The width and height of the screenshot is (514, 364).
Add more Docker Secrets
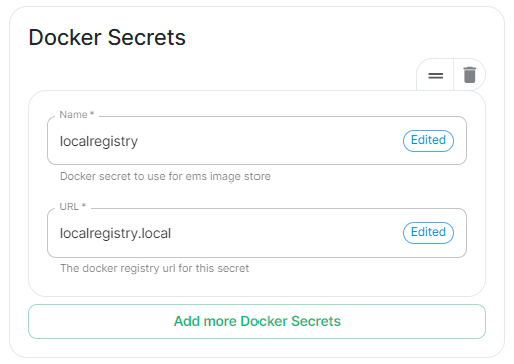[257, 321]
